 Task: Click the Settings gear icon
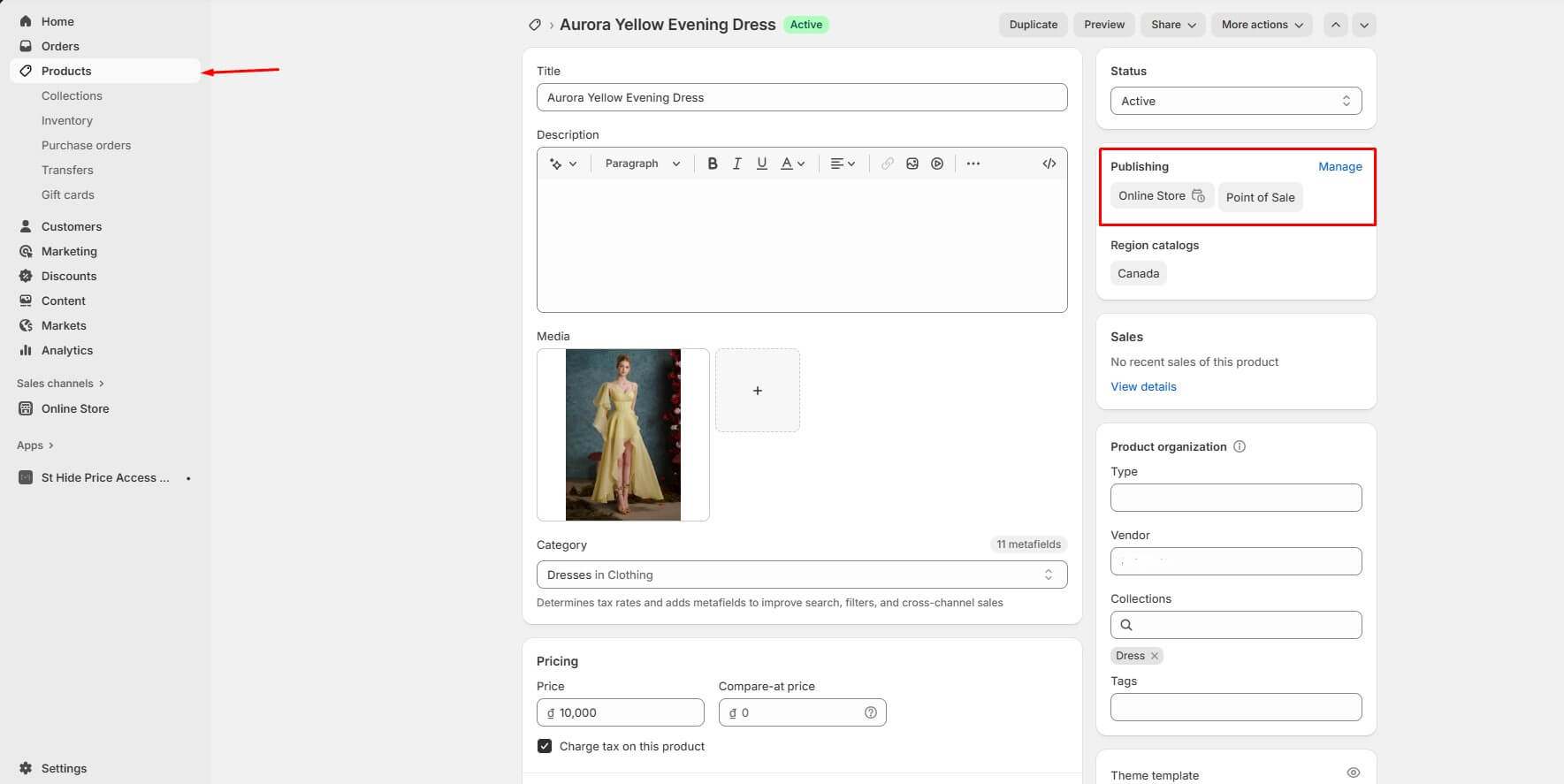click(x=26, y=768)
